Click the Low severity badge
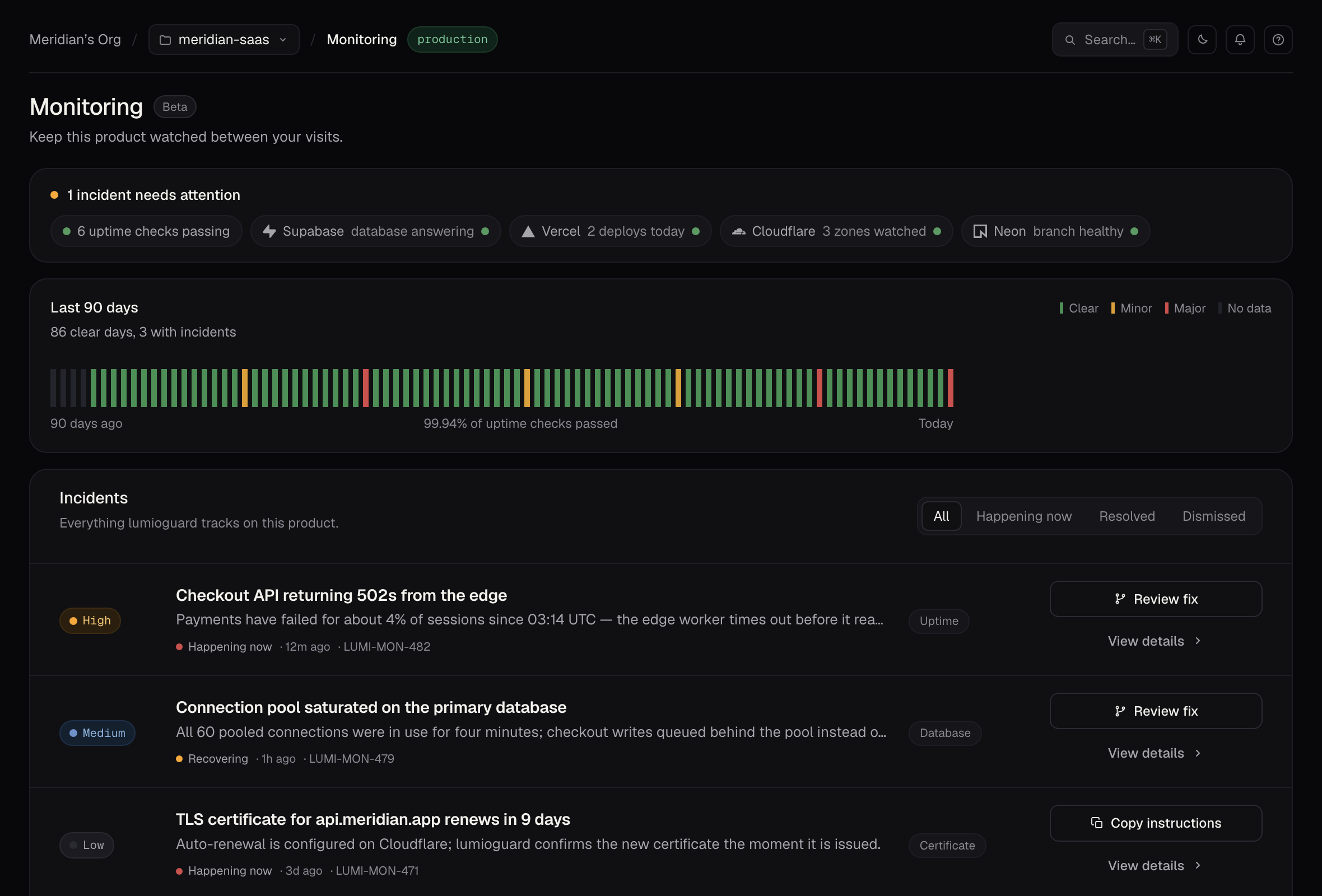Screen dimensions: 1322x896 86,845
